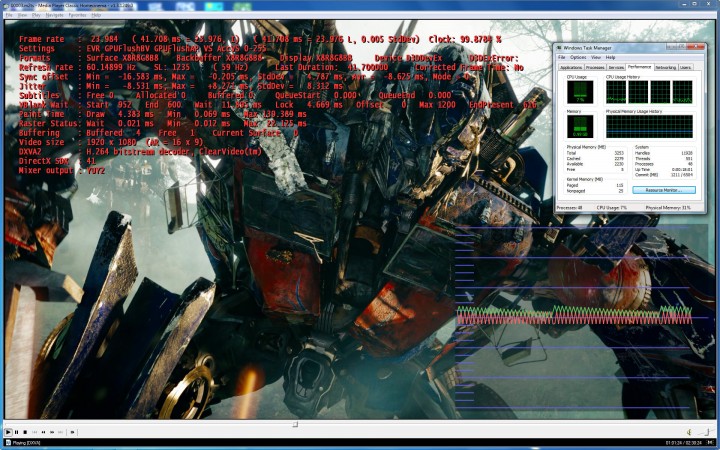The image size is (720, 450).
Task: Click the 'Mixer output' statistics line
Action: point(62,170)
